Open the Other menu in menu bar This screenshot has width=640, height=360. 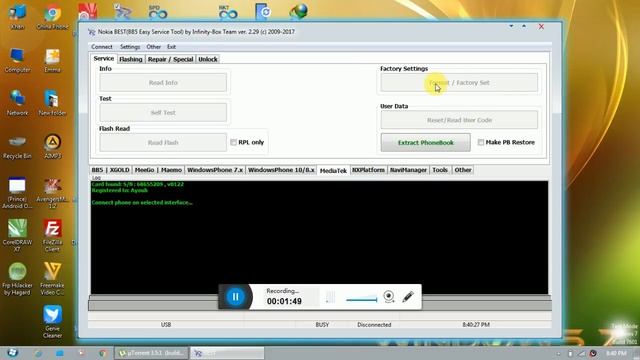[153, 47]
